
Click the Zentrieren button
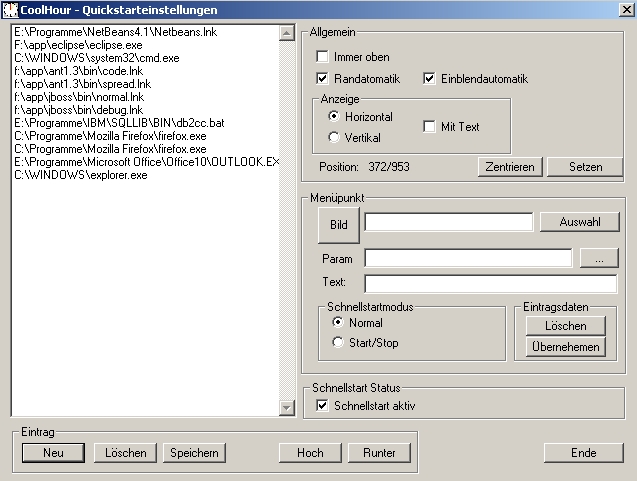[510, 167]
